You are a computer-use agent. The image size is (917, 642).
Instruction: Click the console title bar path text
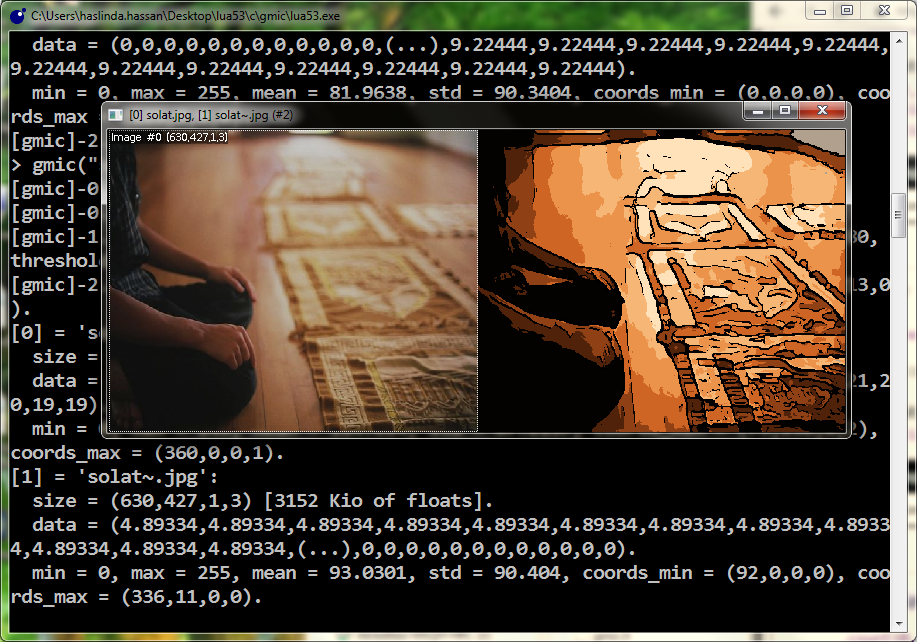185,16
